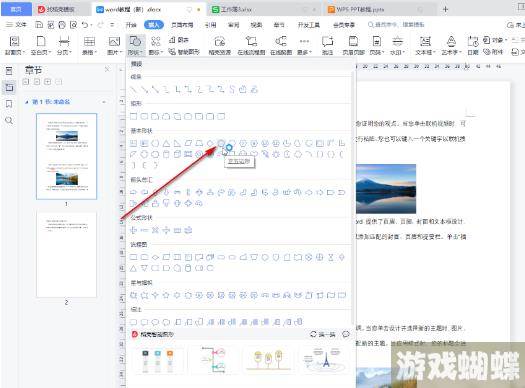
Task: Open the 文件 file menu
Action: click(x=17, y=25)
